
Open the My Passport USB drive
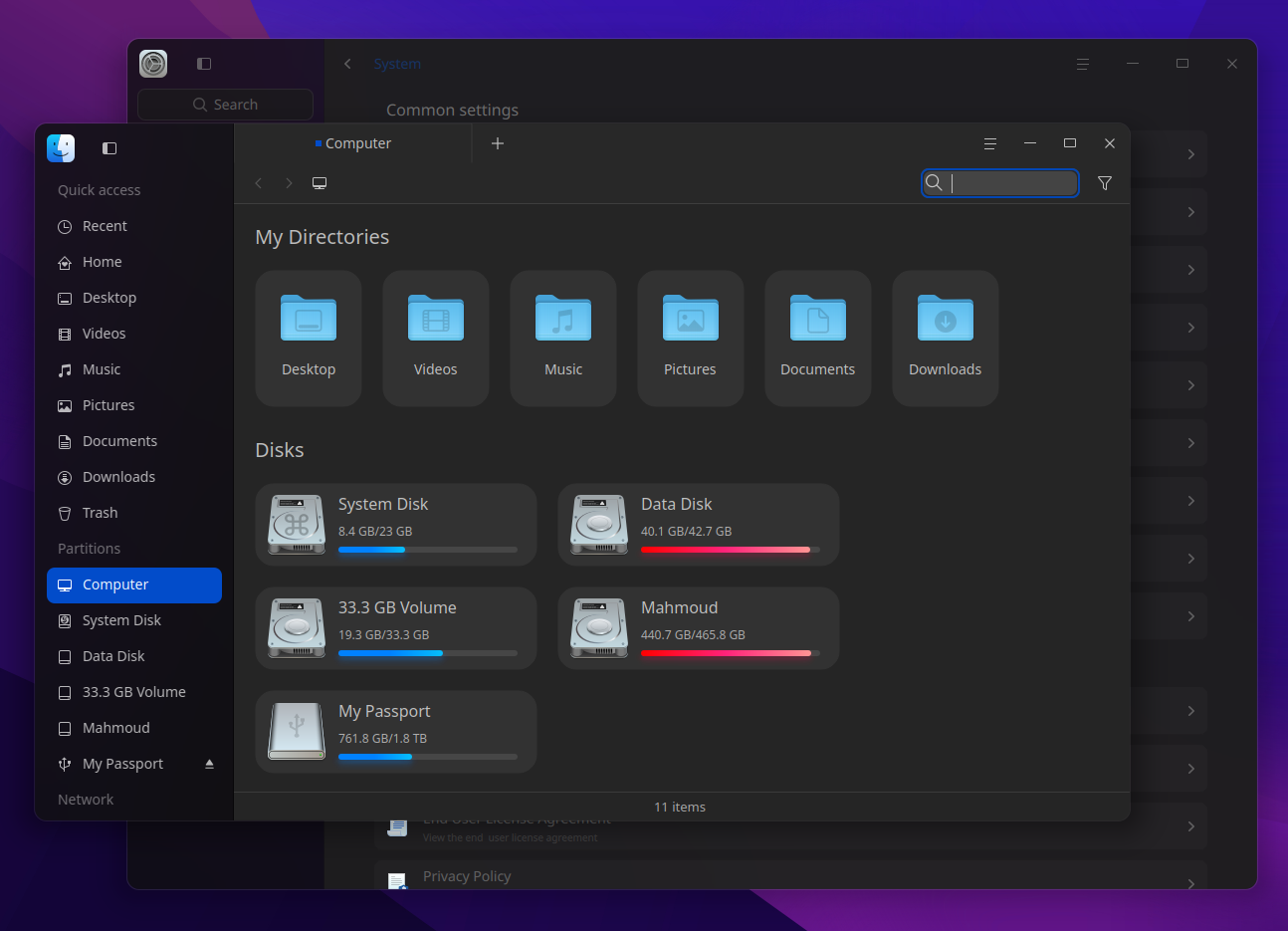point(396,732)
